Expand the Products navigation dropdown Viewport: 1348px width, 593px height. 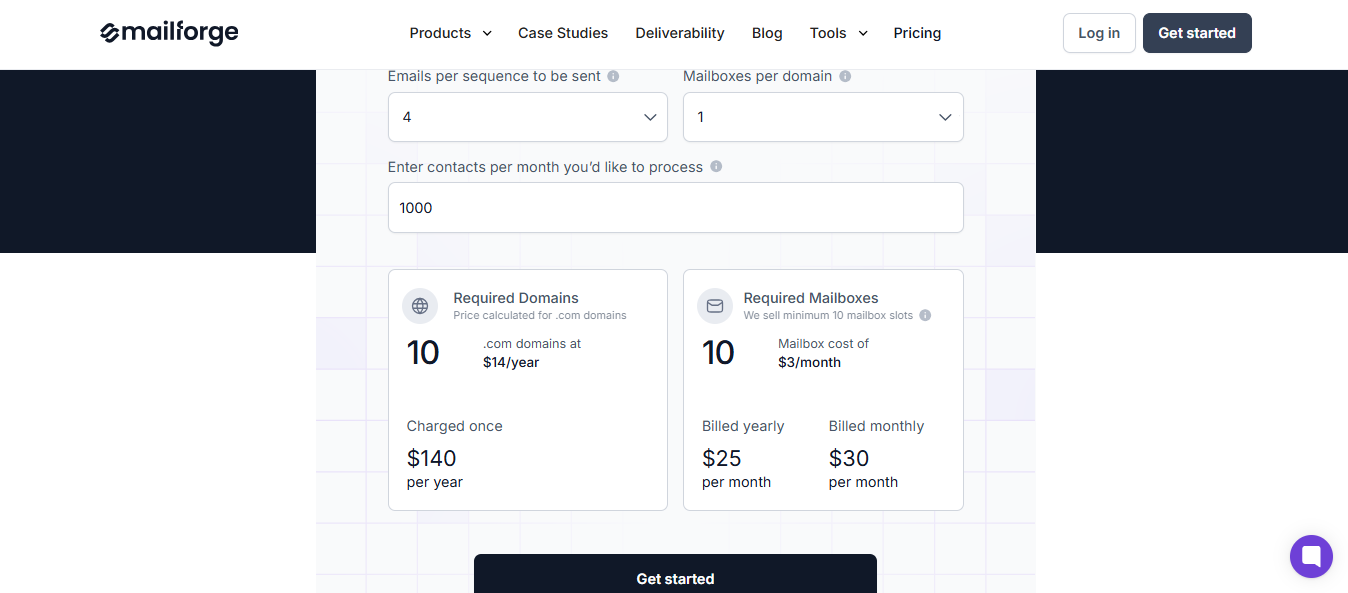(x=450, y=33)
